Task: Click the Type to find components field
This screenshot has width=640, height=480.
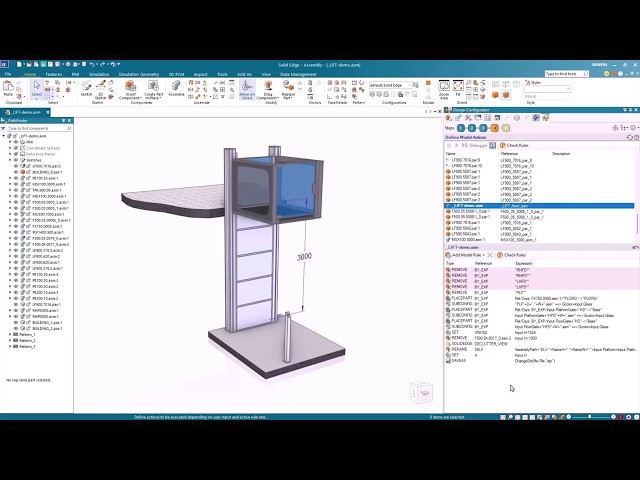Action: [x=37, y=128]
